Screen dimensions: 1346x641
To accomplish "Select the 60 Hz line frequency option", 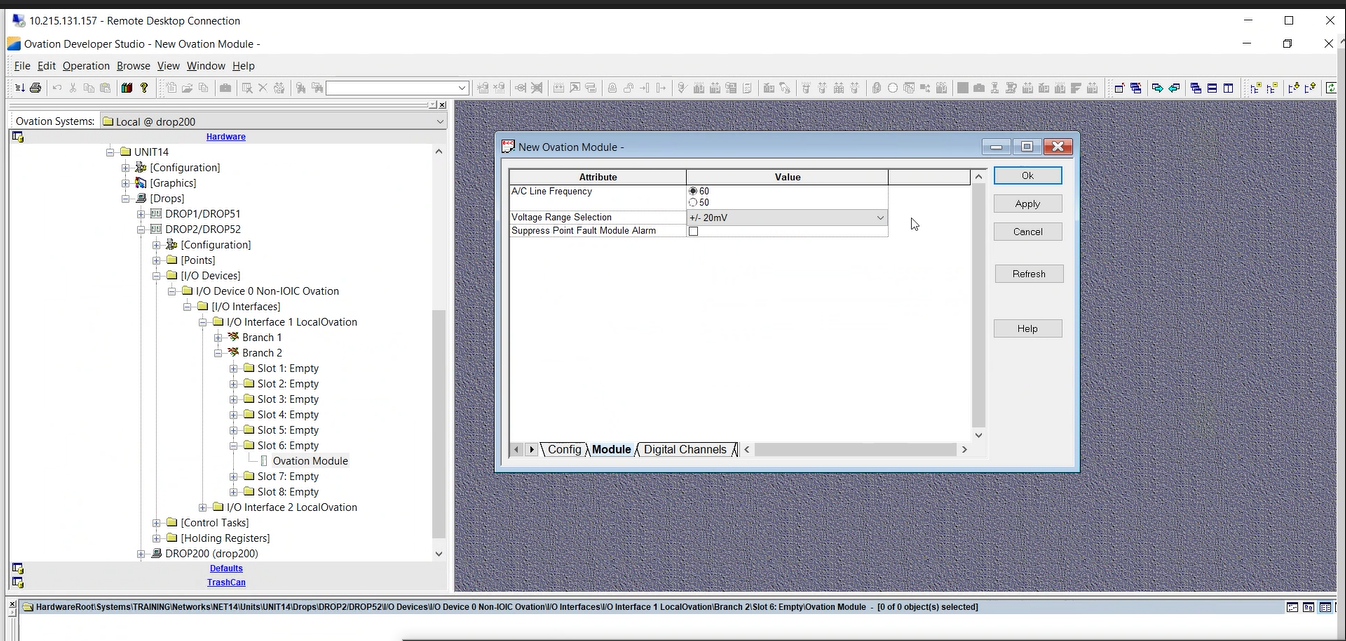I will 693,191.
